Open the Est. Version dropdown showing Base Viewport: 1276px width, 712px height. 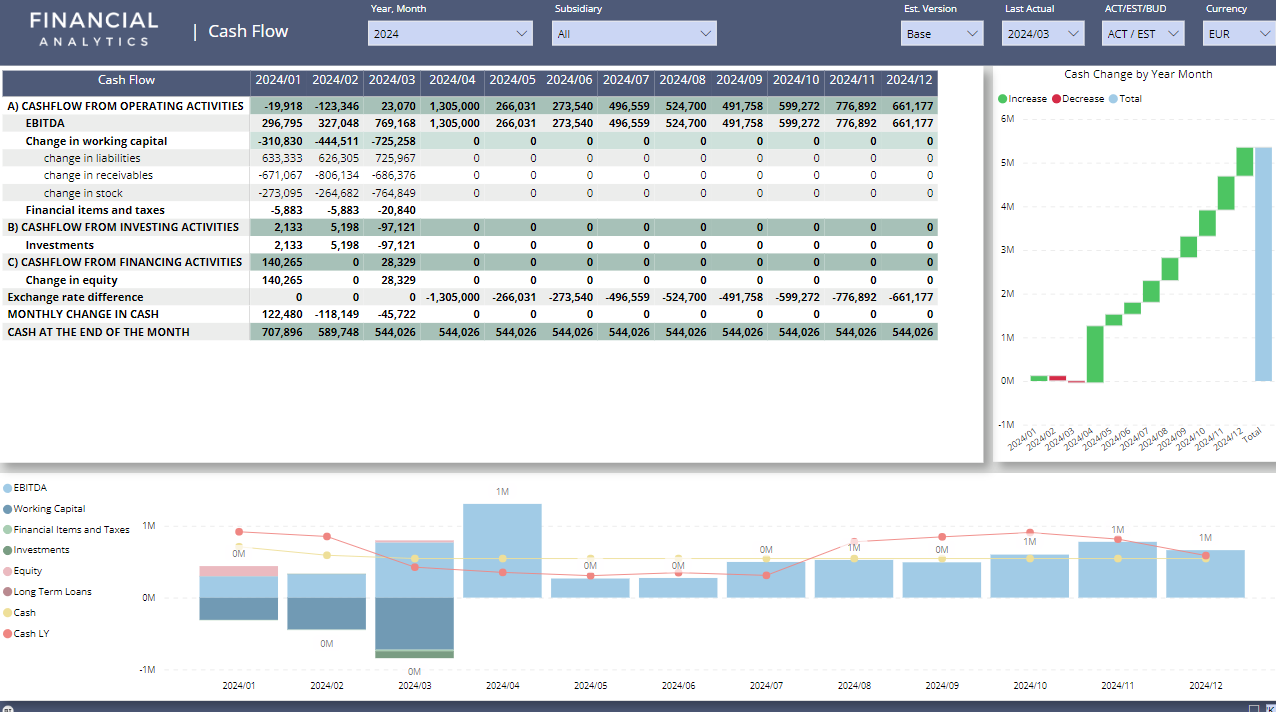tap(942, 34)
